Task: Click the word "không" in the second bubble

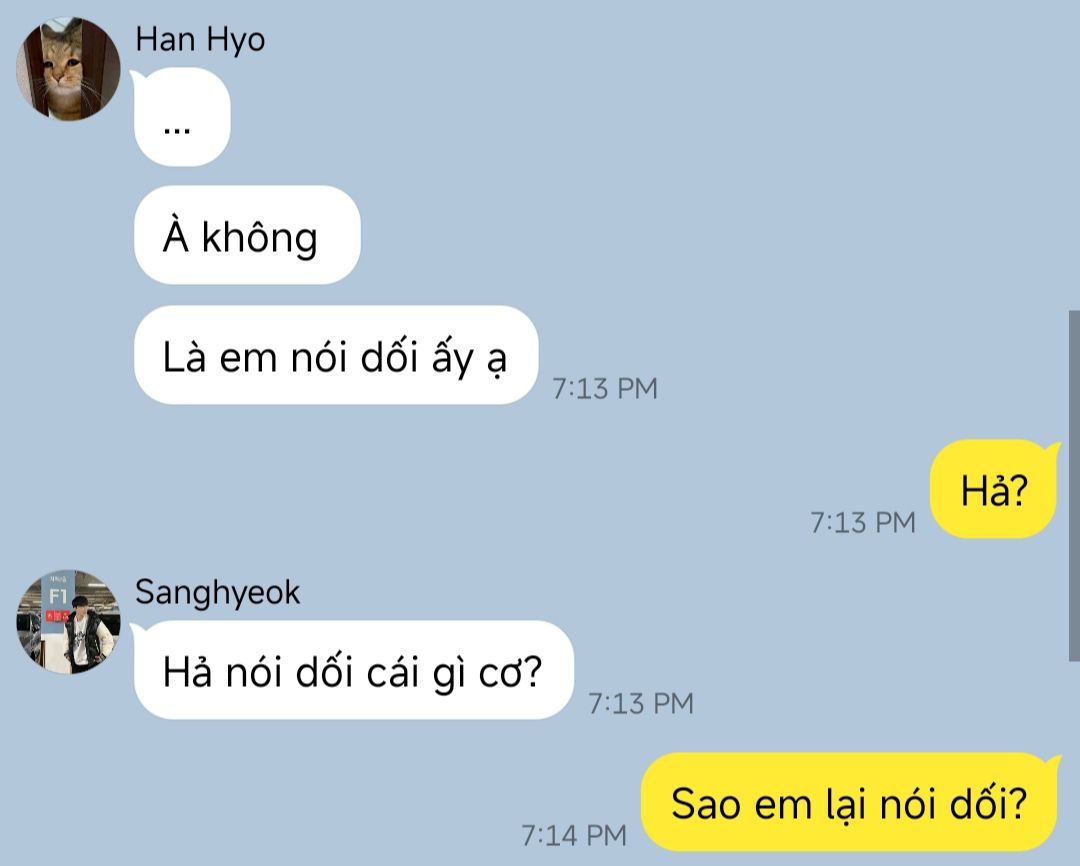Action: tap(260, 238)
